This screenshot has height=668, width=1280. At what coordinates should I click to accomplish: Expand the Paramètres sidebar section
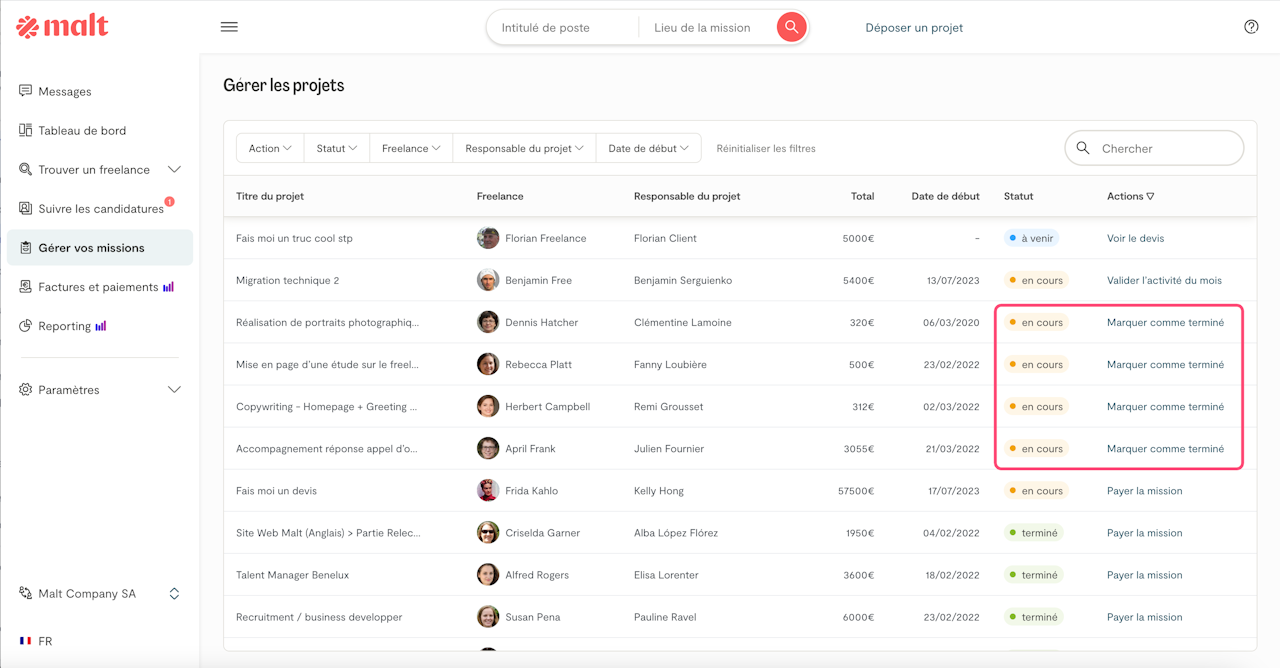coord(174,390)
